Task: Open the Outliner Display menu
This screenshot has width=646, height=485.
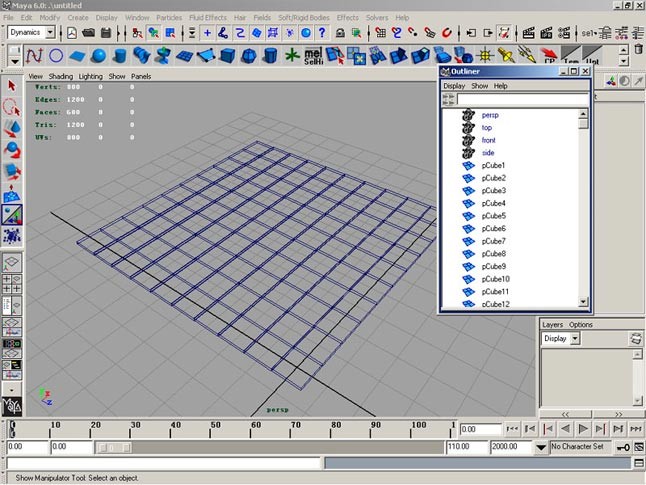Action: click(x=454, y=86)
